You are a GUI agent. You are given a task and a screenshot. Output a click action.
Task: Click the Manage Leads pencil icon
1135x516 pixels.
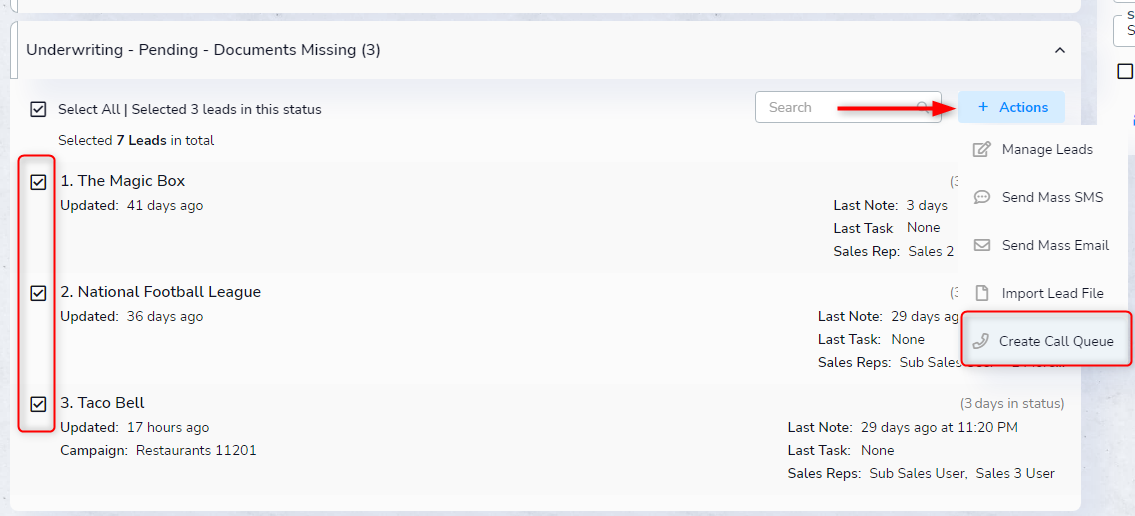coord(982,149)
